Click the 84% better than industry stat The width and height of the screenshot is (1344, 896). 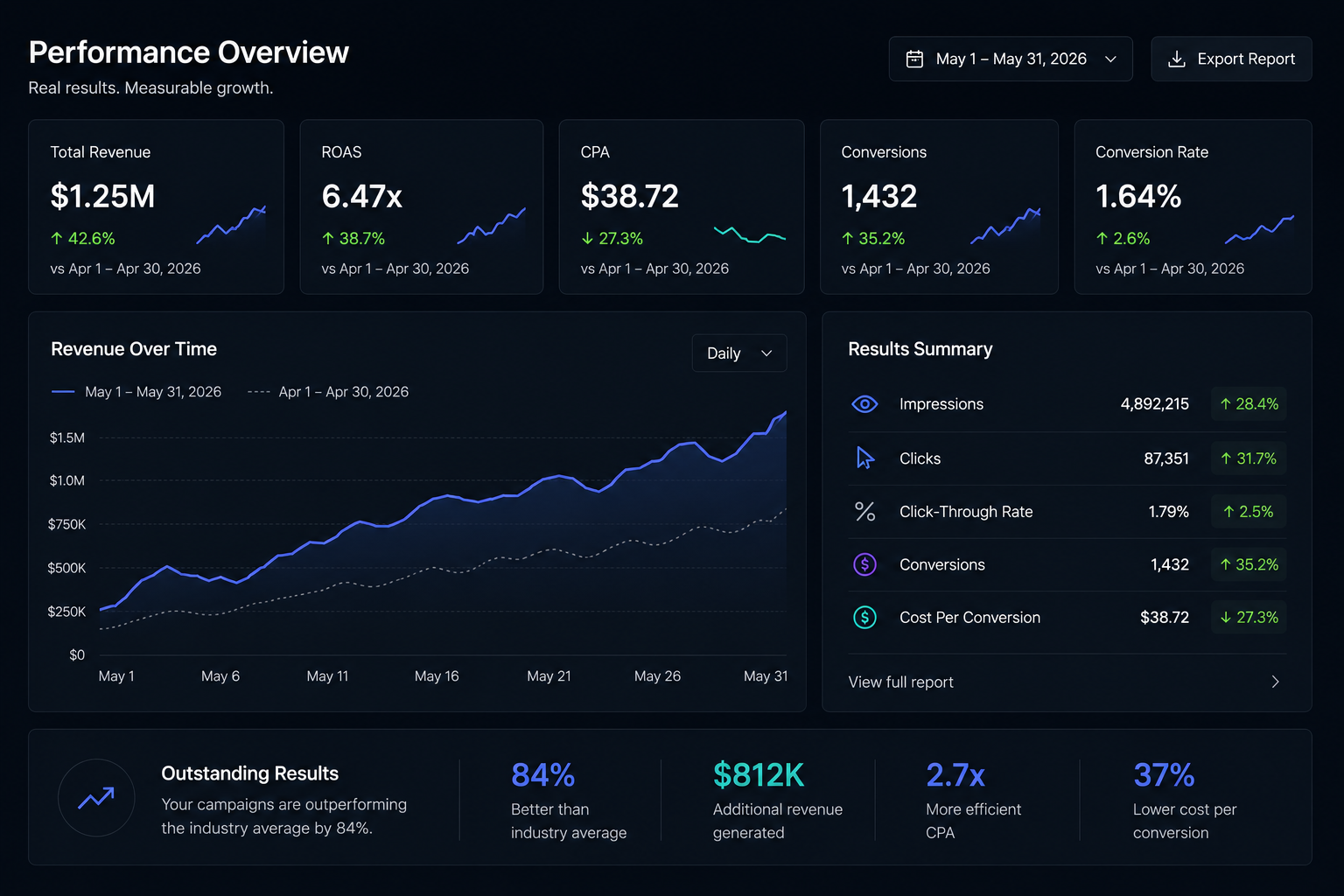542,775
